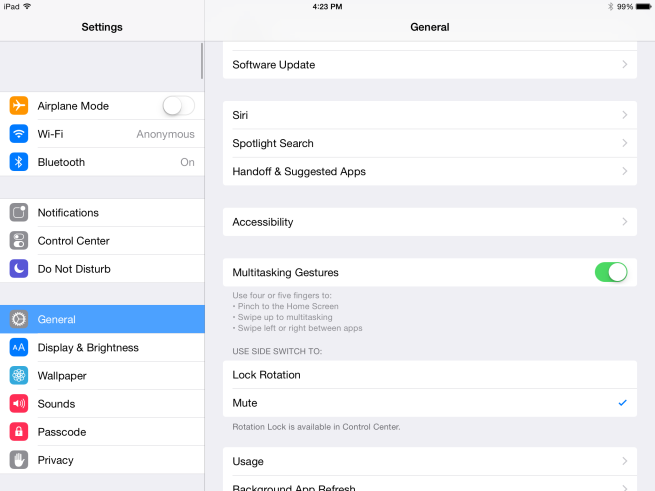Select Mute for the side switch
The height and width of the screenshot is (491, 655).
click(x=429, y=403)
